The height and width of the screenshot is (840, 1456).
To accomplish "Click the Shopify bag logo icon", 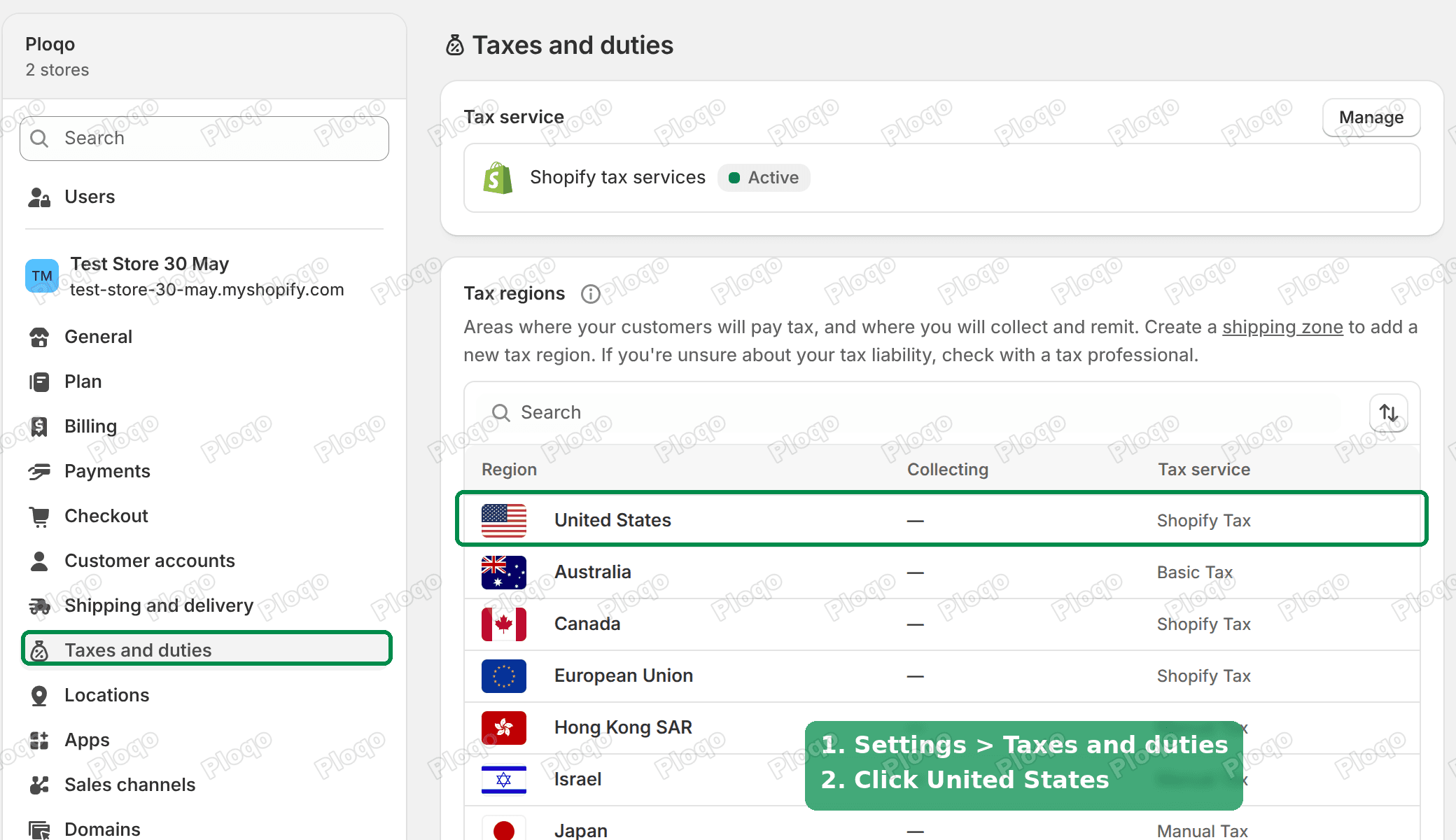I will [498, 178].
